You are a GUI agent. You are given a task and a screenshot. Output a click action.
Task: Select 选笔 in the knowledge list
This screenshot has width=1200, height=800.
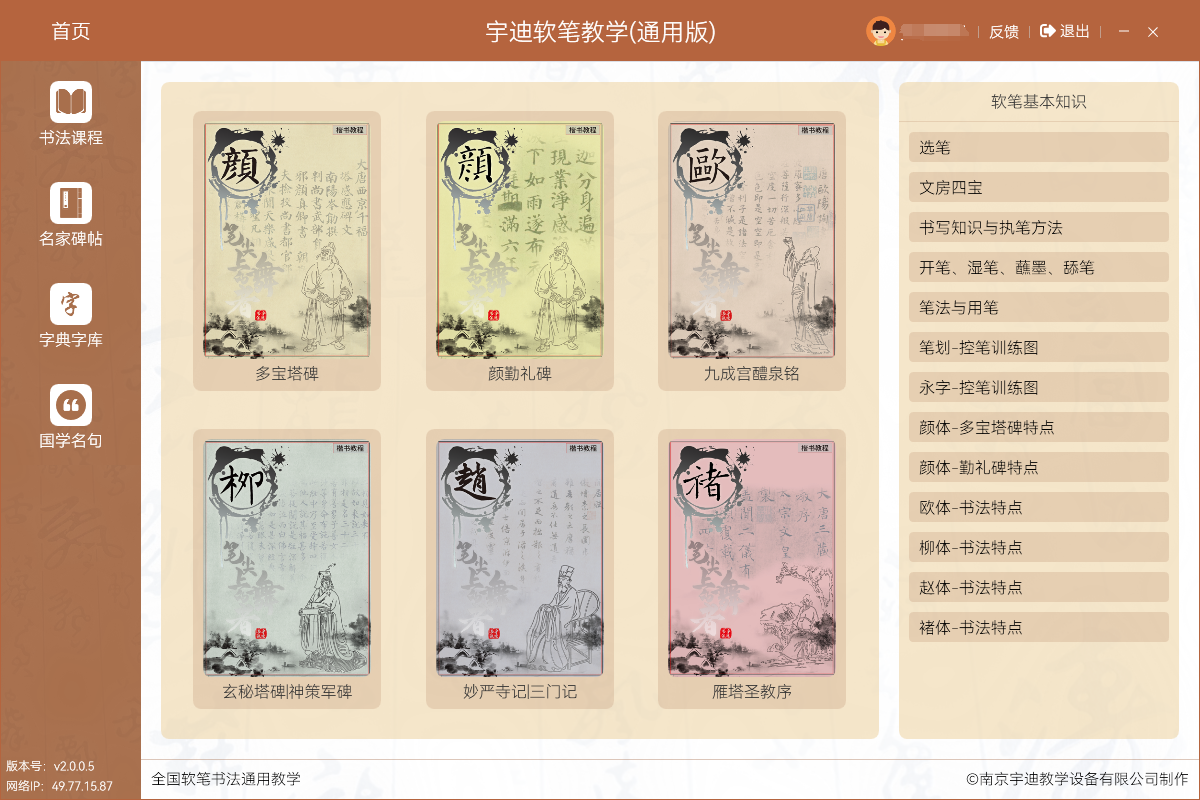1038,147
